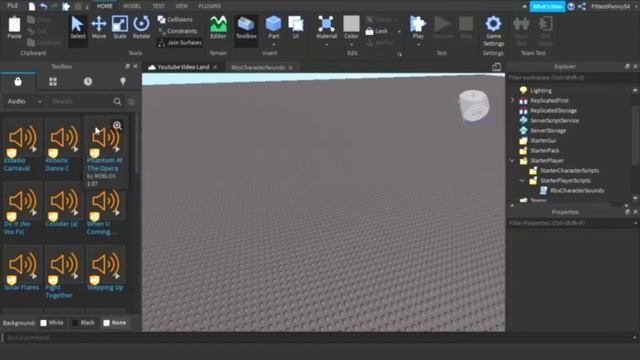Open the Recent tab in Toolbox
This screenshot has width=640, height=360.
click(88, 82)
